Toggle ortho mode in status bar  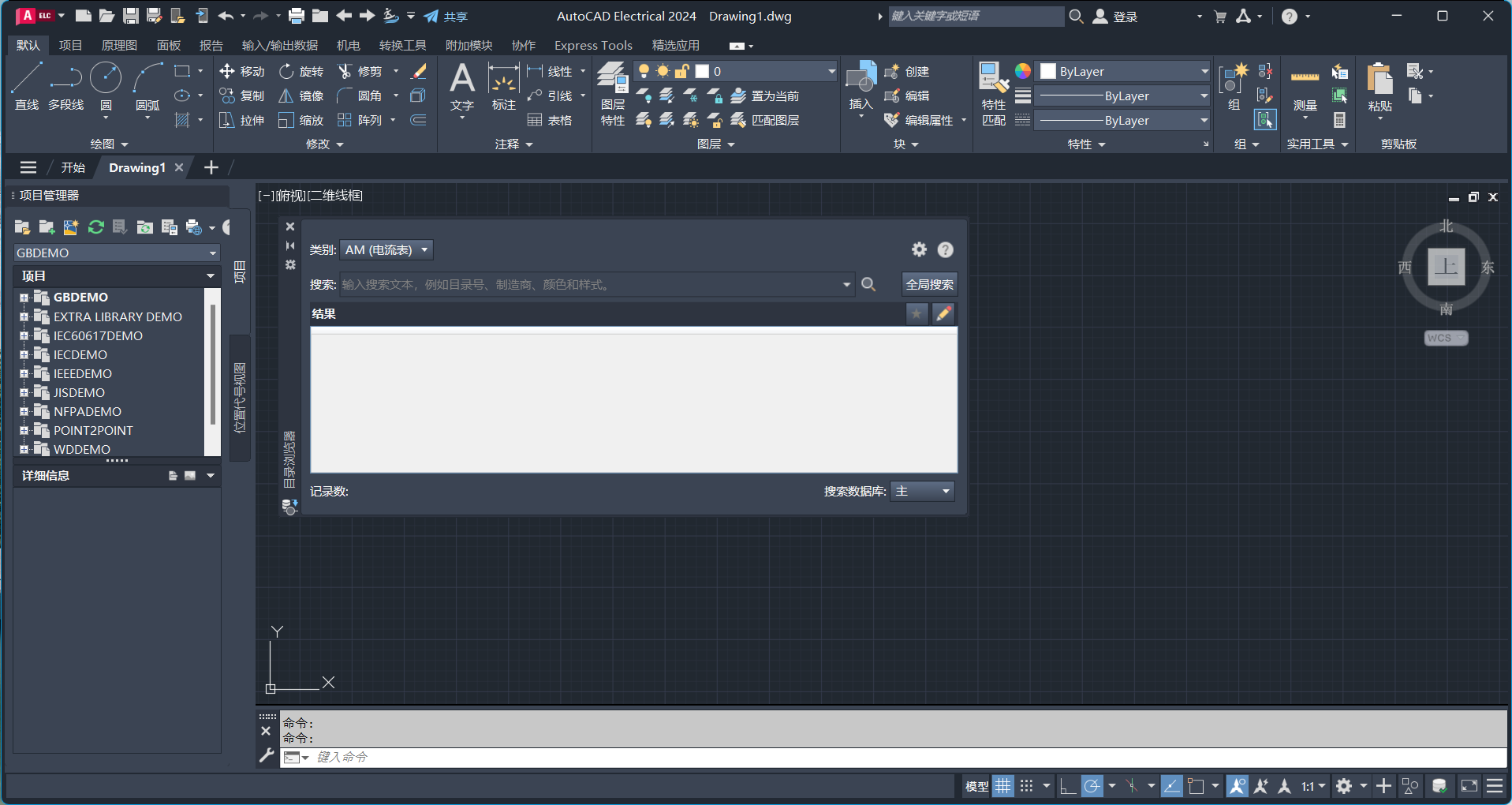[x=1067, y=786]
